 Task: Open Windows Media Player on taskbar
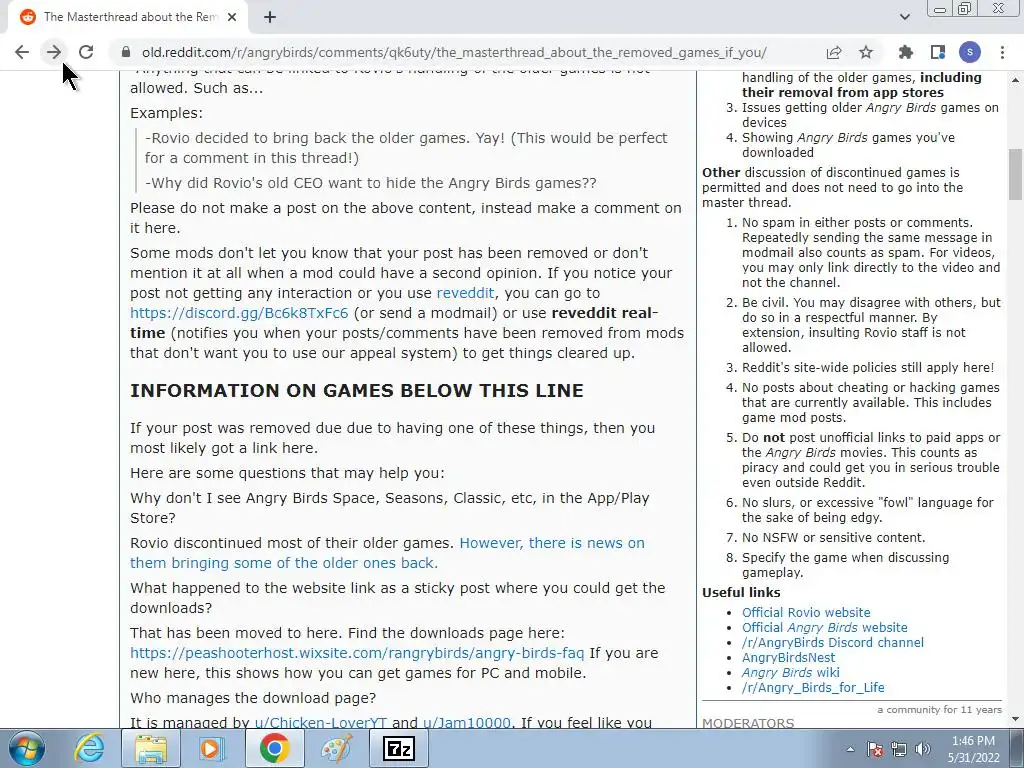[212, 748]
